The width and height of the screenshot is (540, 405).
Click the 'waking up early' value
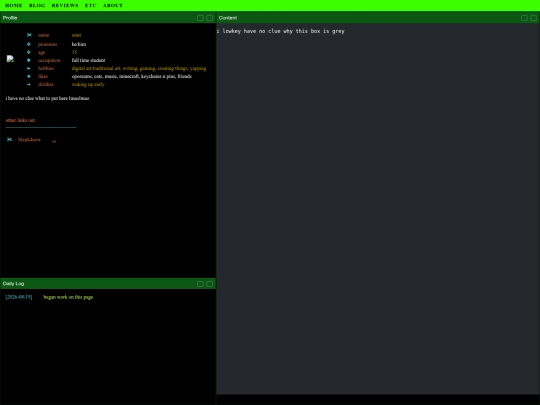point(88,84)
